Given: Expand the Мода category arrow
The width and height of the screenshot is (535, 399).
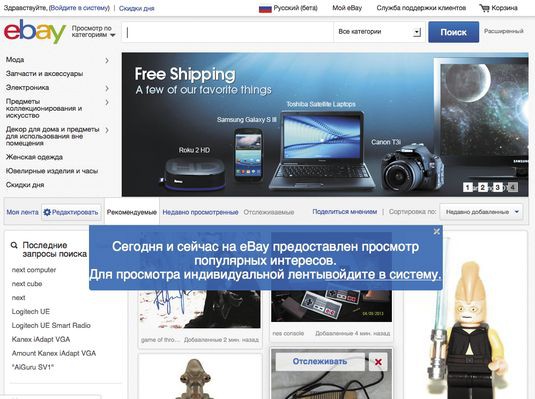Looking at the screenshot, I should tap(107, 60).
